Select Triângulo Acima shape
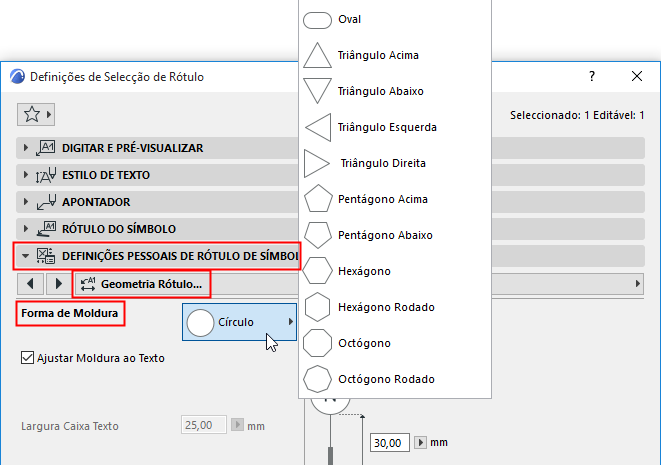The width and height of the screenshot is (661, 465). click(395, 55)
